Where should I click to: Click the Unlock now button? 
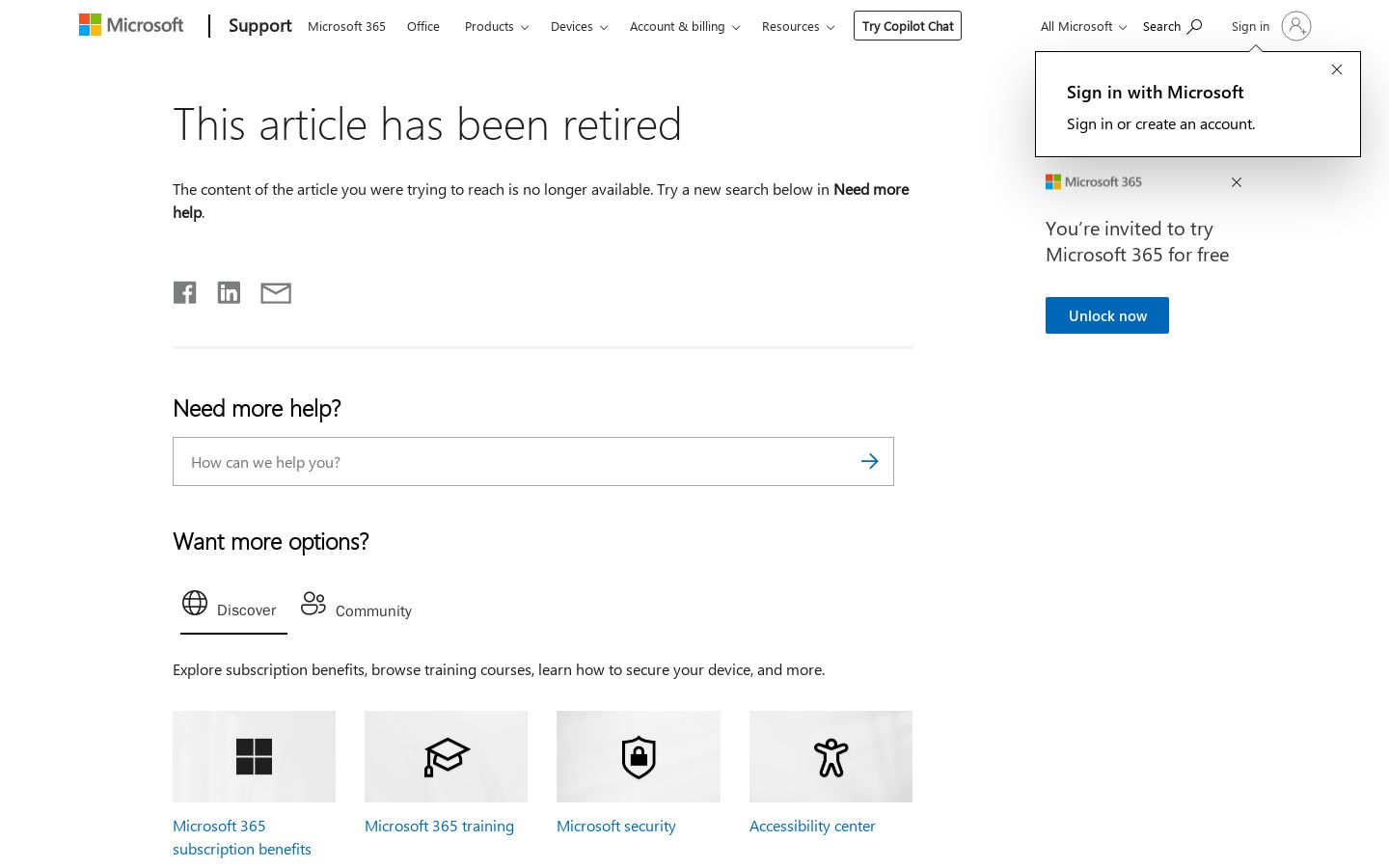coord(1107,315)
